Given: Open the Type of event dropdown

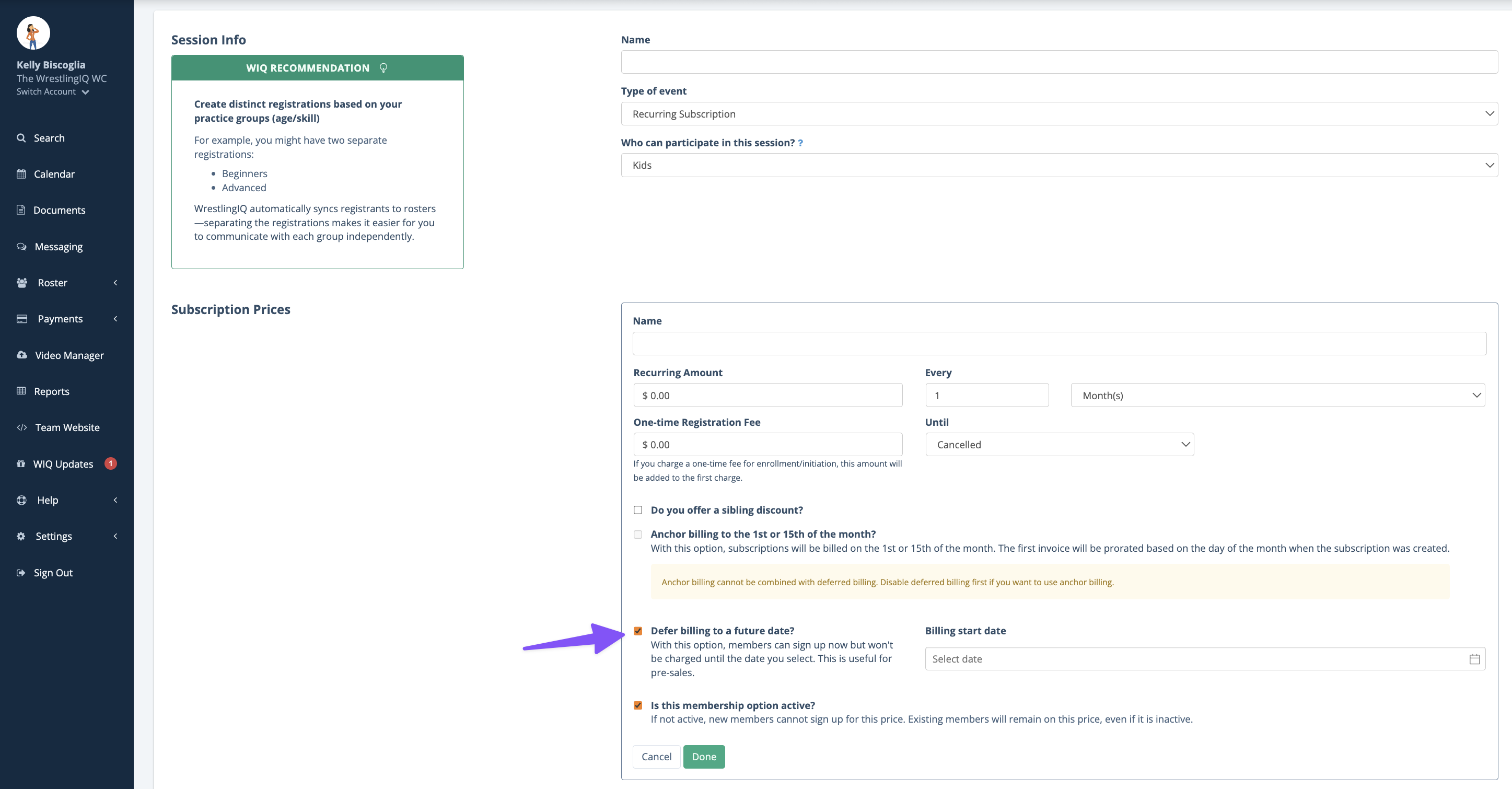Looking at the screenshot, I should 1059,114.
